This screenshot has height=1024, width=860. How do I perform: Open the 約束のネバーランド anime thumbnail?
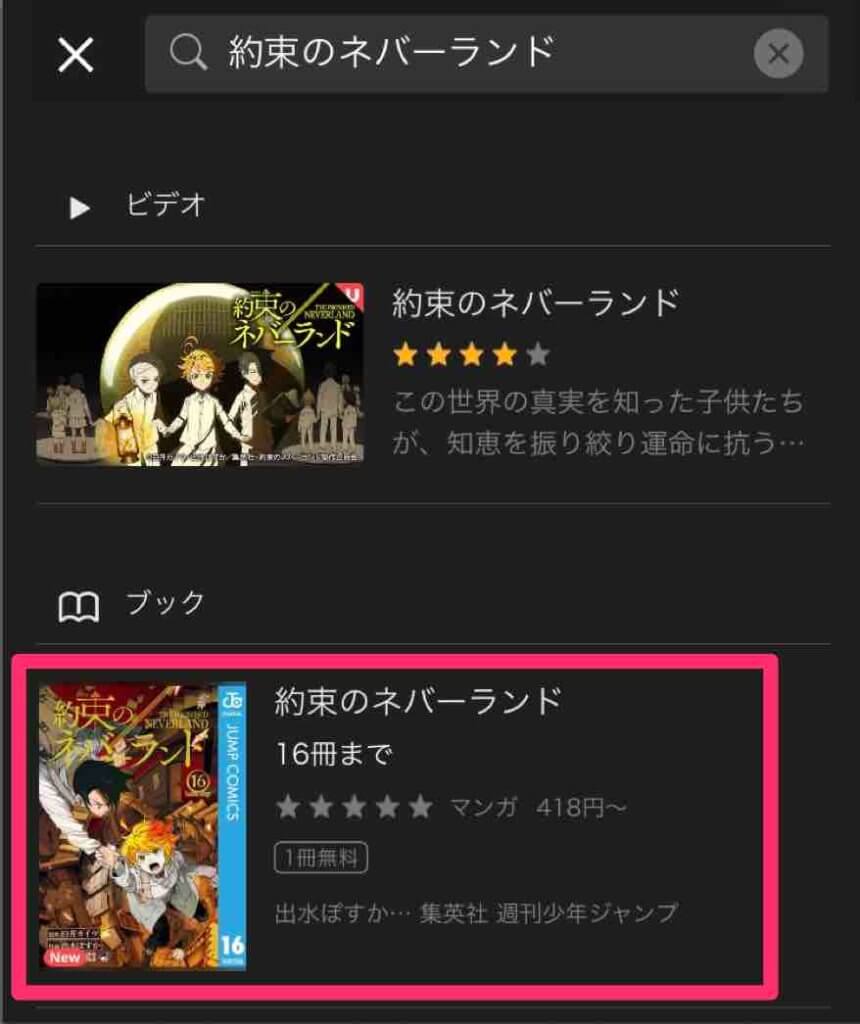pos(200,374)
